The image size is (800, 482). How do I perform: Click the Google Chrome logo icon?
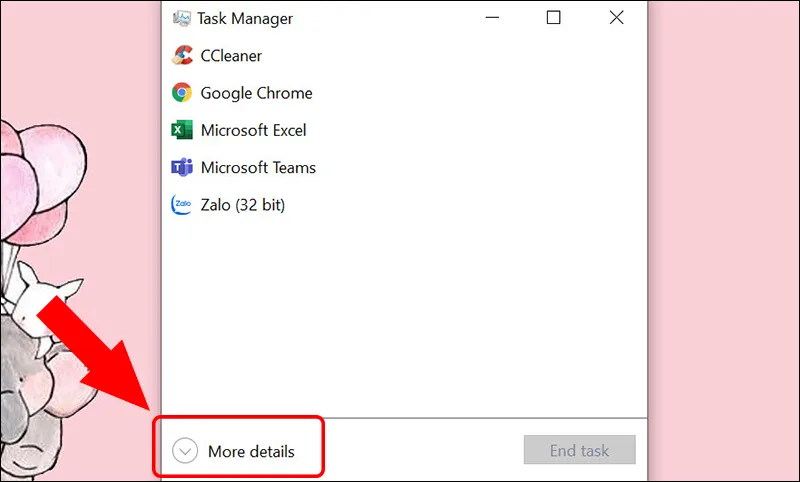click(x=182, y=93)
